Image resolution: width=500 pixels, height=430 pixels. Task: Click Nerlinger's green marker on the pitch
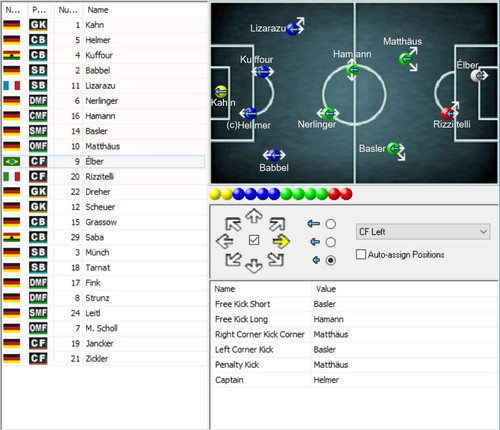(328, 113)
